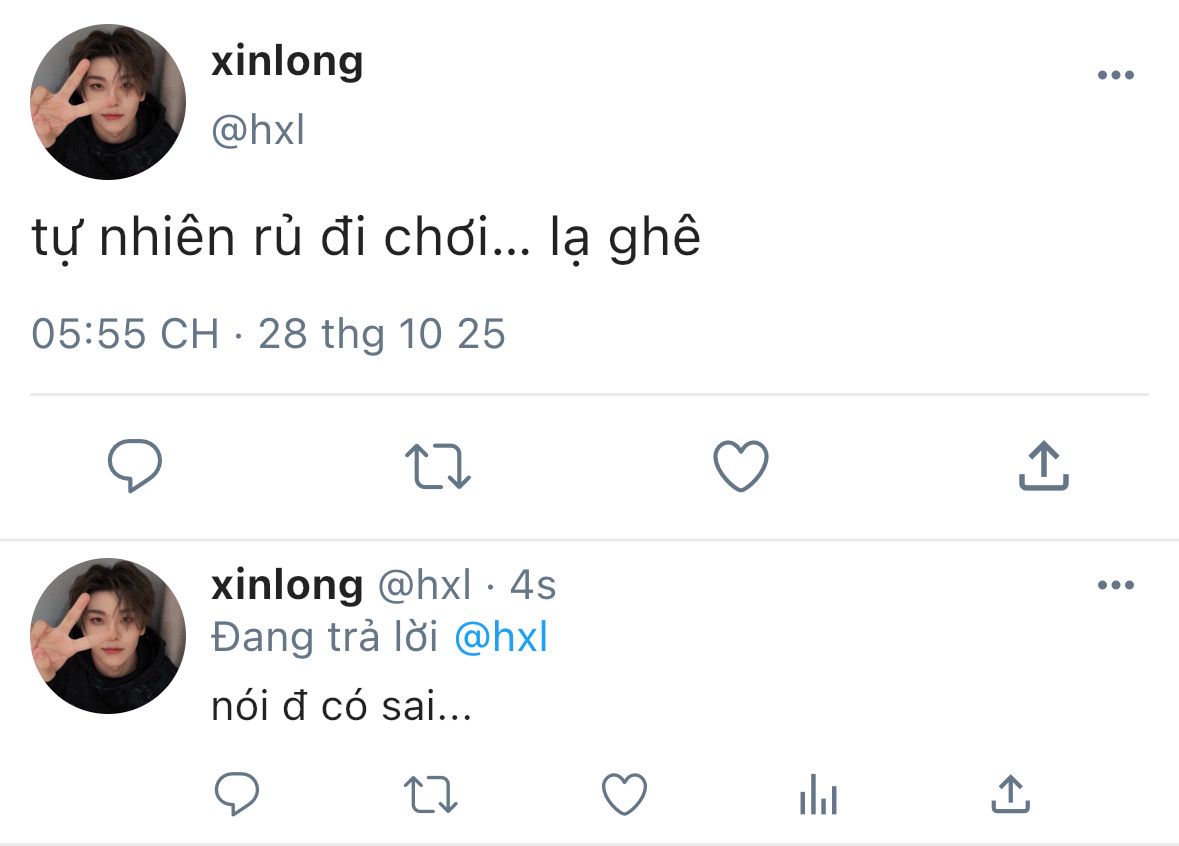Share the main tweet

coord(1043,466)
